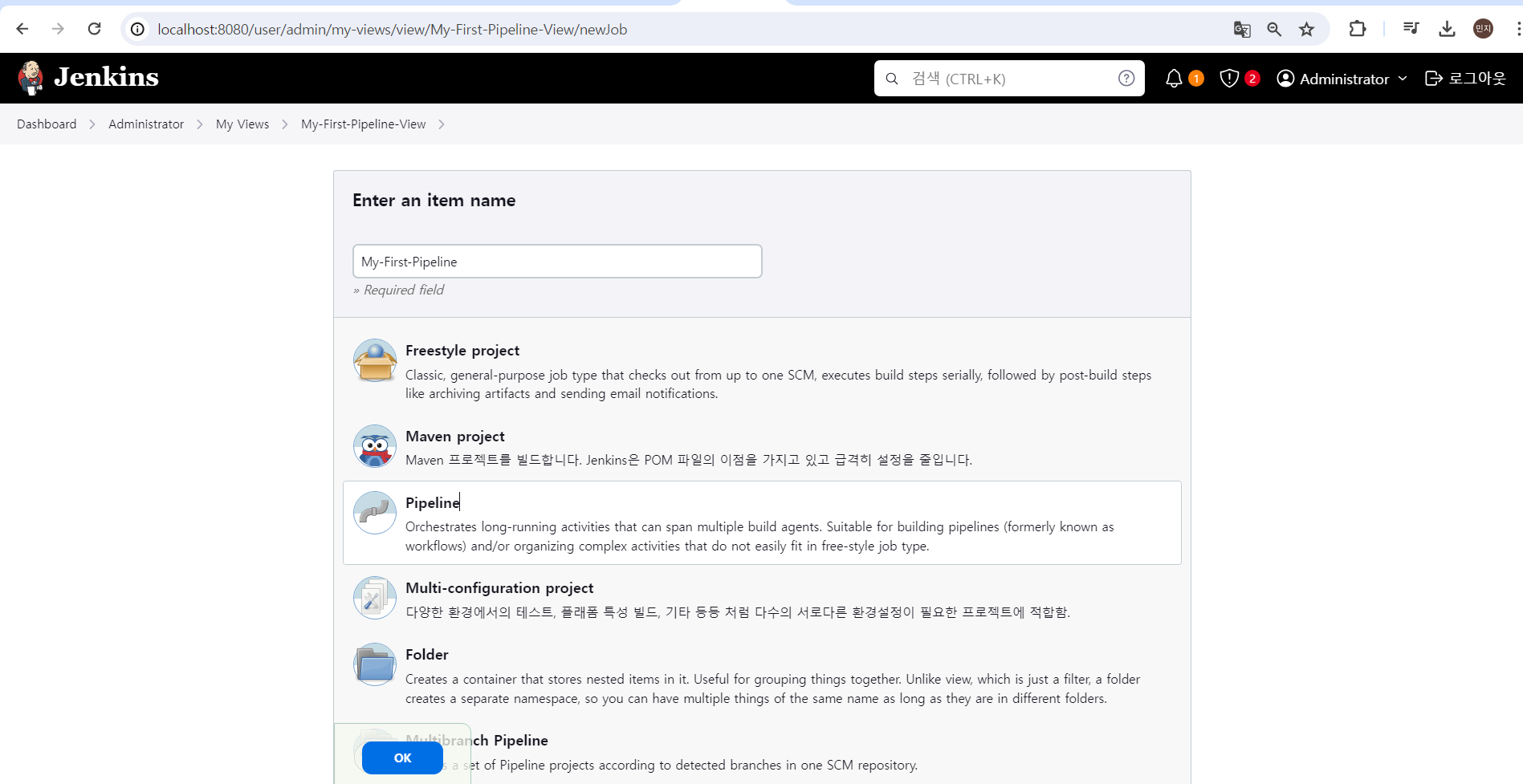Open notifications bell icon
This screenshot has height=784, width=1523.
click(1174, 78)
